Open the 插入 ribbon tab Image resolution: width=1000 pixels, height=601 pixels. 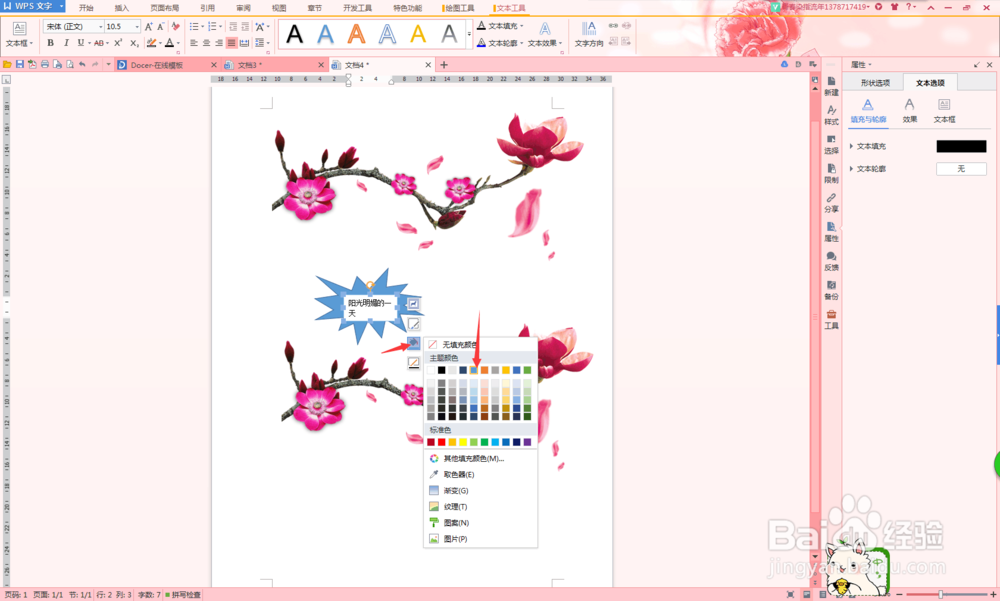[122, 8]
